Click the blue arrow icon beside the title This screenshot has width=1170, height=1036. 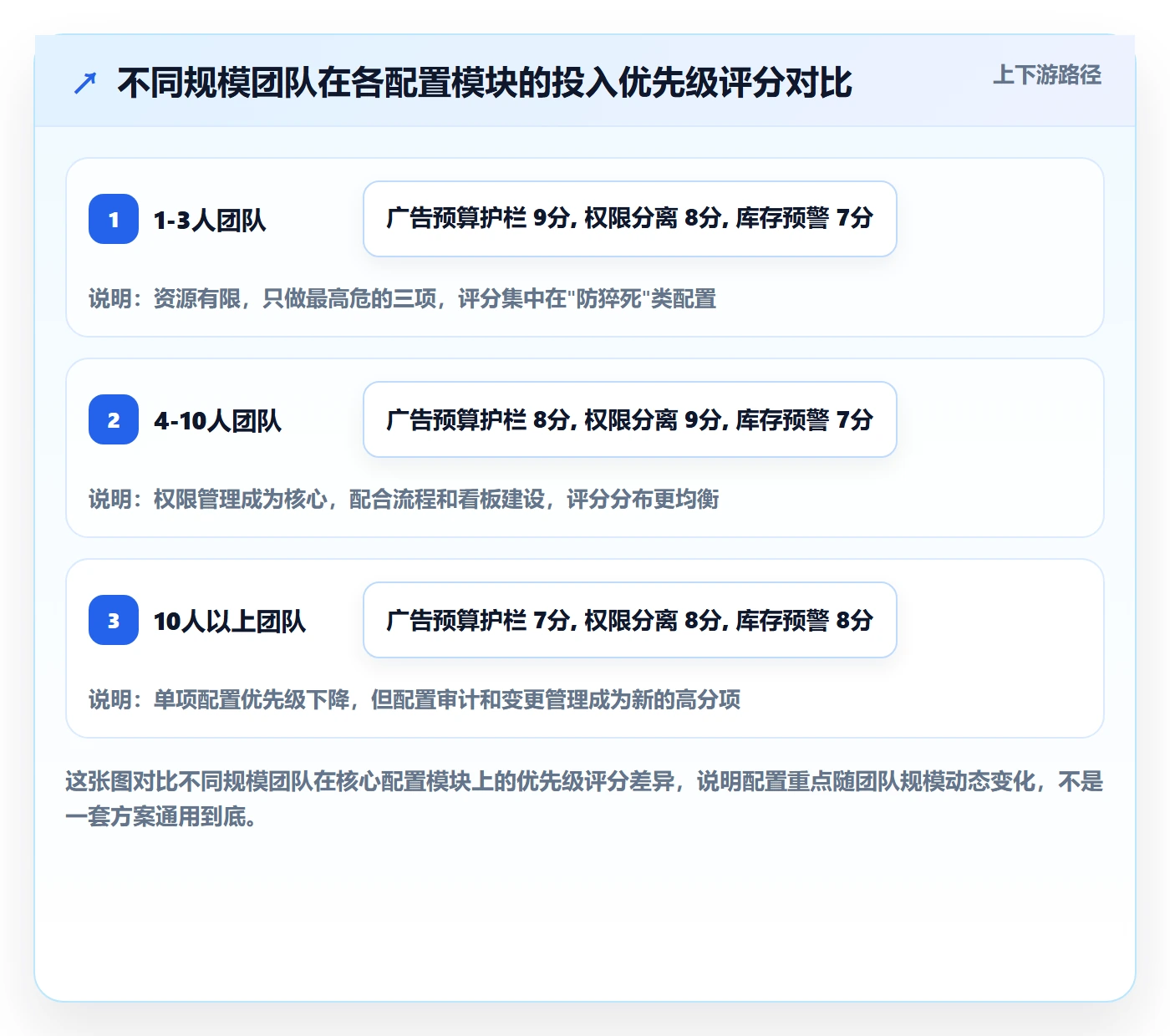click(85, 84)
